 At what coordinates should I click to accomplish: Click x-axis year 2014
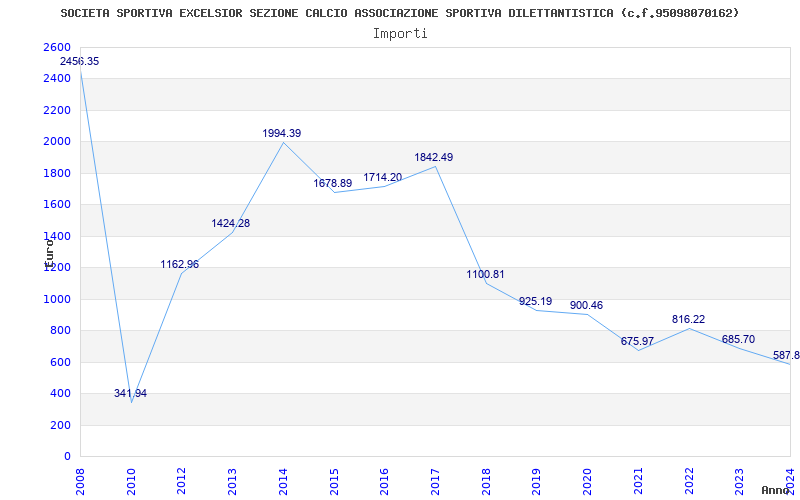[x=283, y=482]
